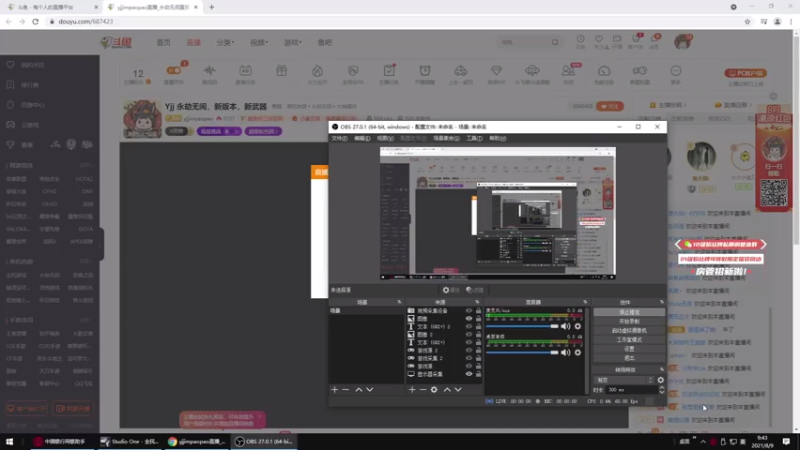Move the selected source up
800x450 pixels.
click(x=447, y=390)
